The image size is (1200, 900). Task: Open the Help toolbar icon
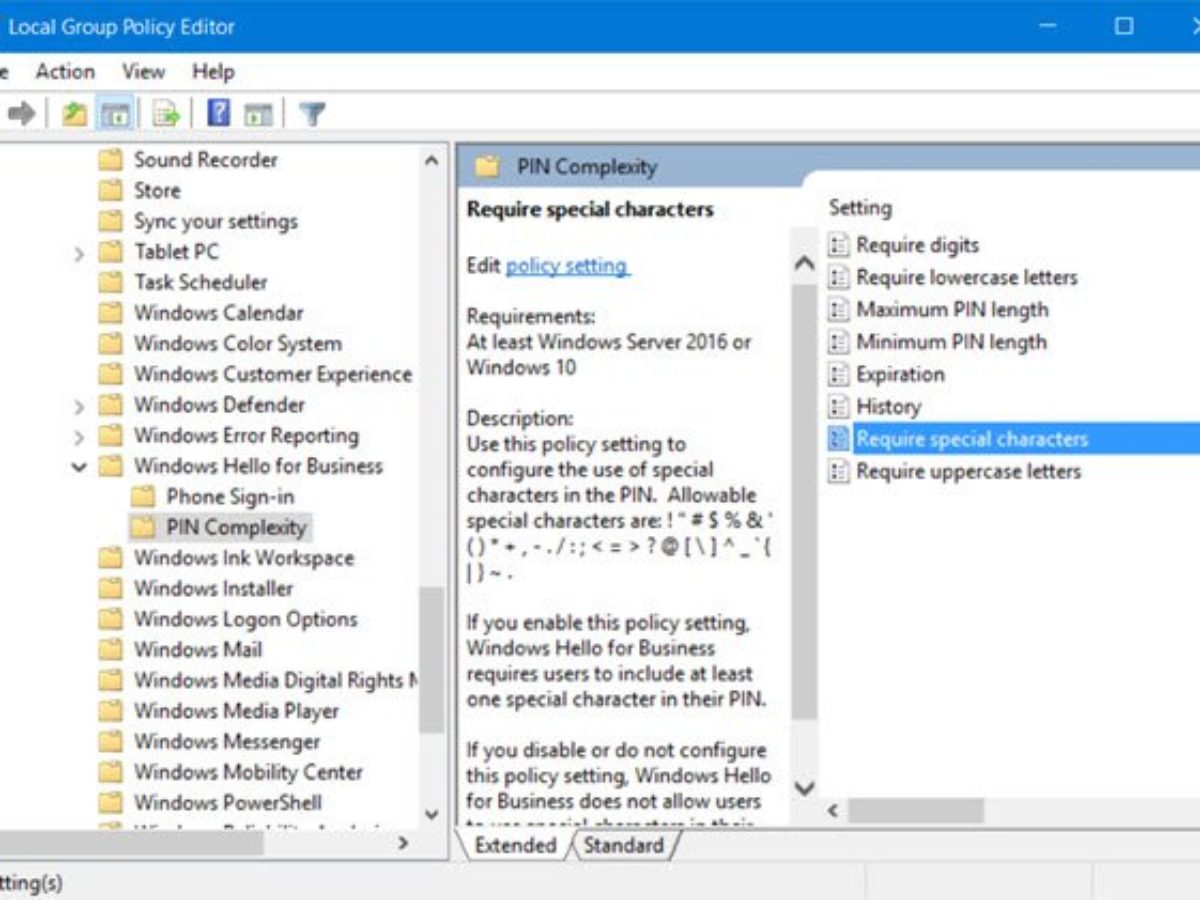(218, 113)
